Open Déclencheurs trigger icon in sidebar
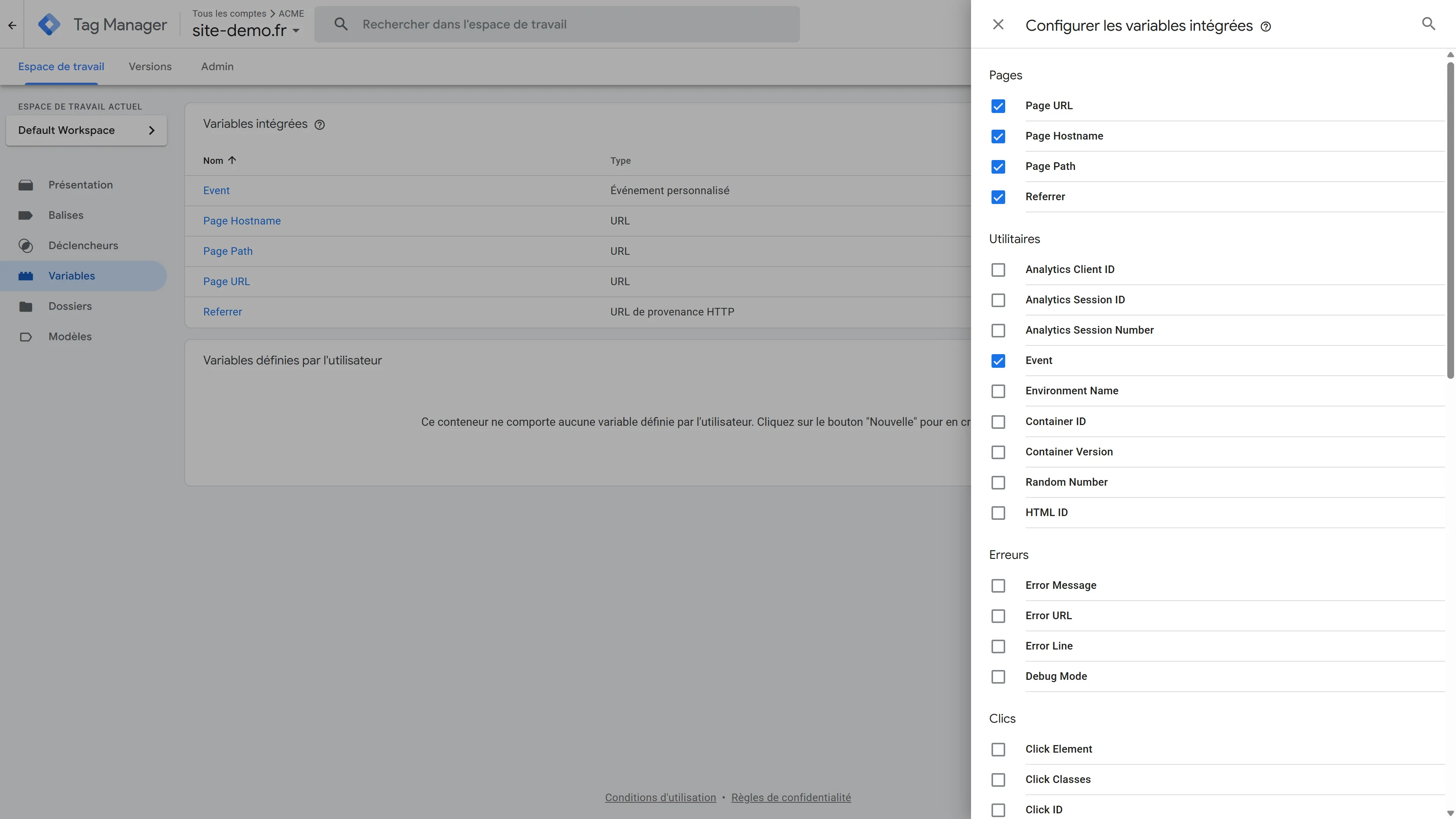 (25, 246)
